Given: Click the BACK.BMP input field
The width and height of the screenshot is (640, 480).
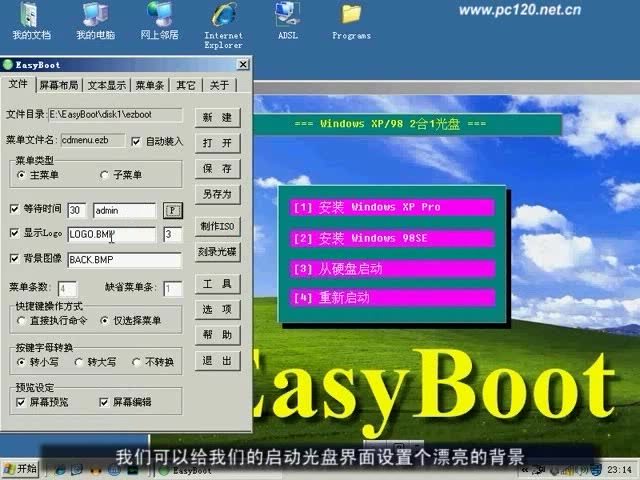Looking at the screenshot, I should point(124,260).
